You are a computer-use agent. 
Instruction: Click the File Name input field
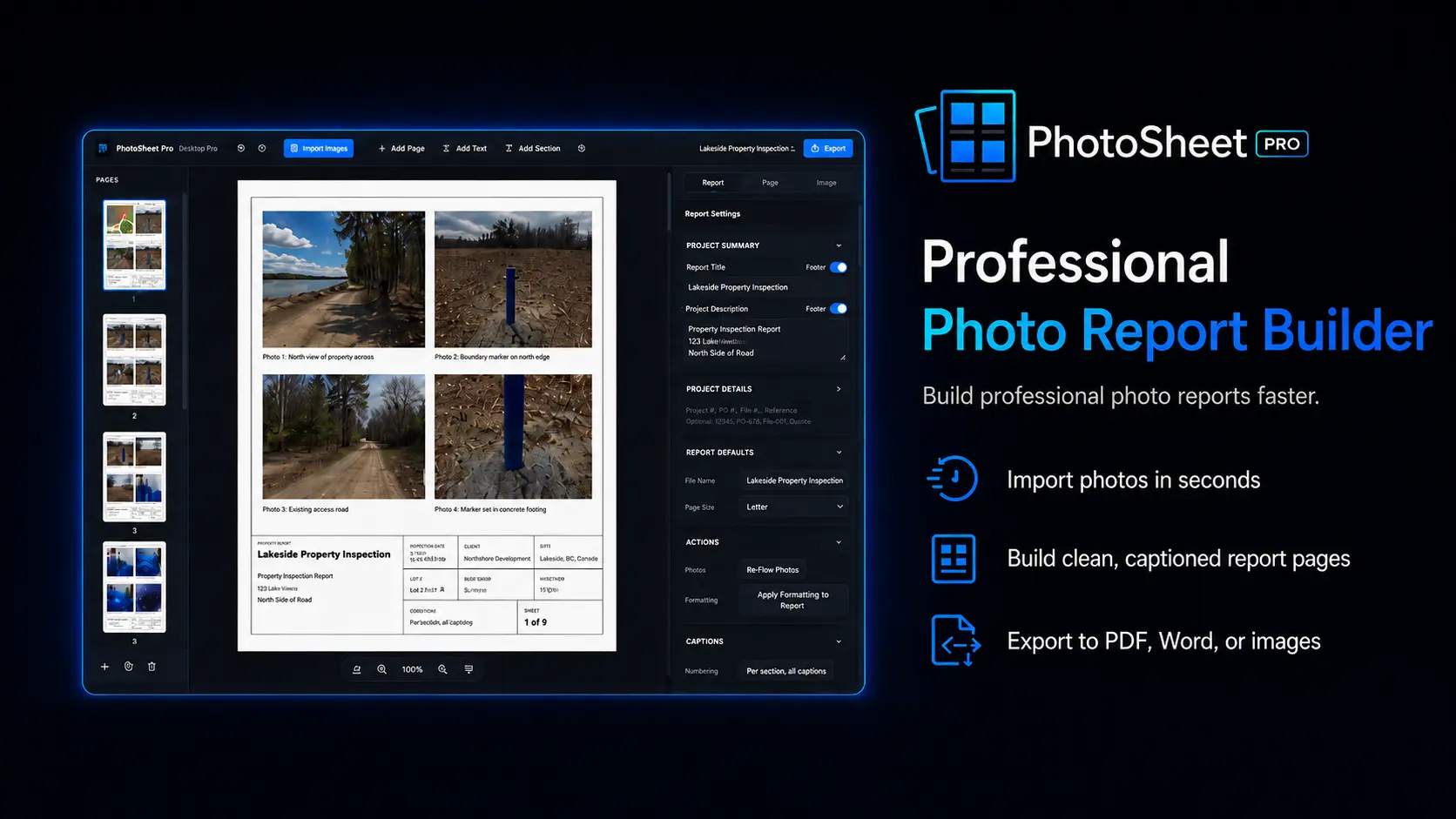pos(794,480)
